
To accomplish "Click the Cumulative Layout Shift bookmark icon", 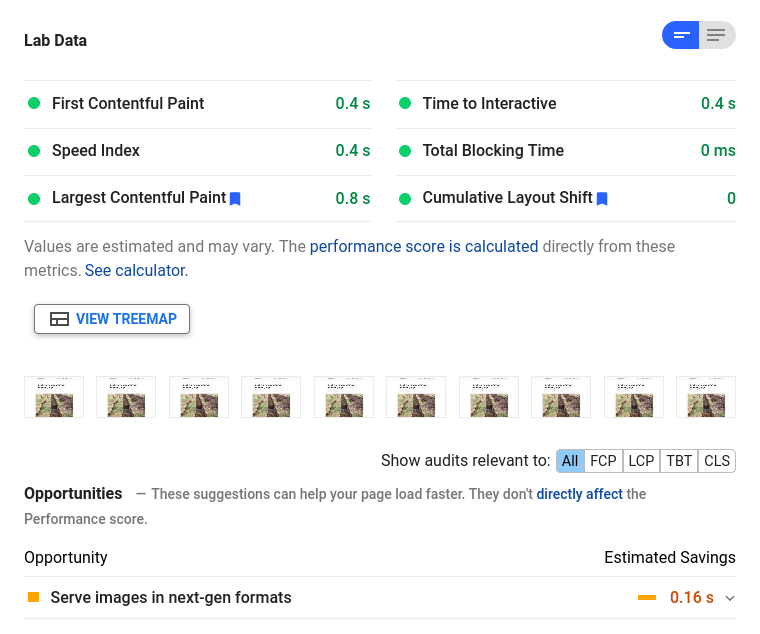I will coord(602,199).
